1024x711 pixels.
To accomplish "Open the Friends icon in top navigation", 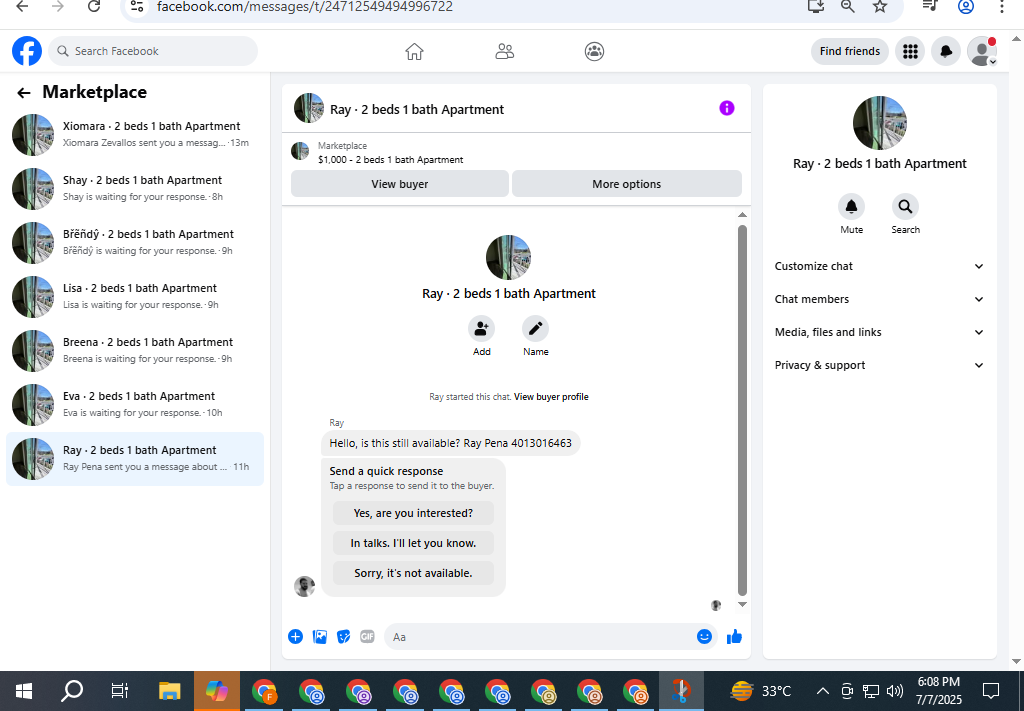I will (504, 51).
